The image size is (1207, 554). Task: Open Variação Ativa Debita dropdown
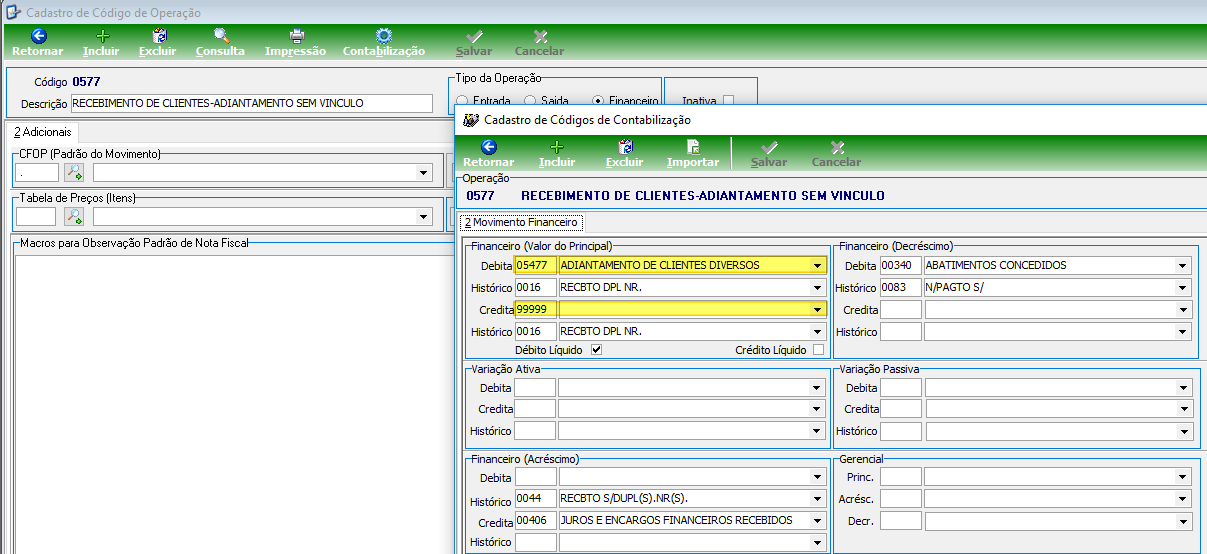coord(818,388)
